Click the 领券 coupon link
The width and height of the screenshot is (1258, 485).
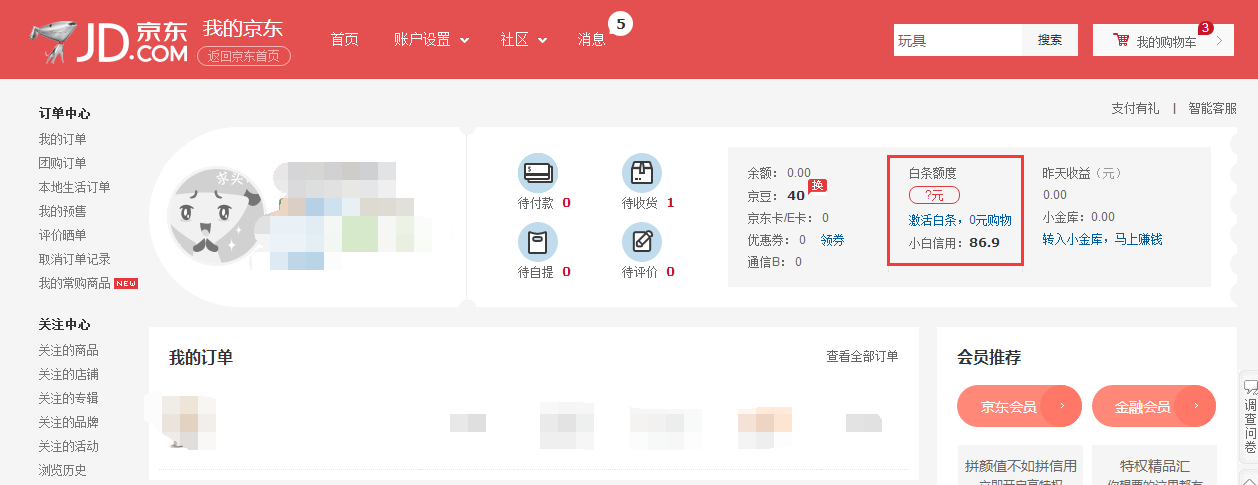click(x=832, y=240)
